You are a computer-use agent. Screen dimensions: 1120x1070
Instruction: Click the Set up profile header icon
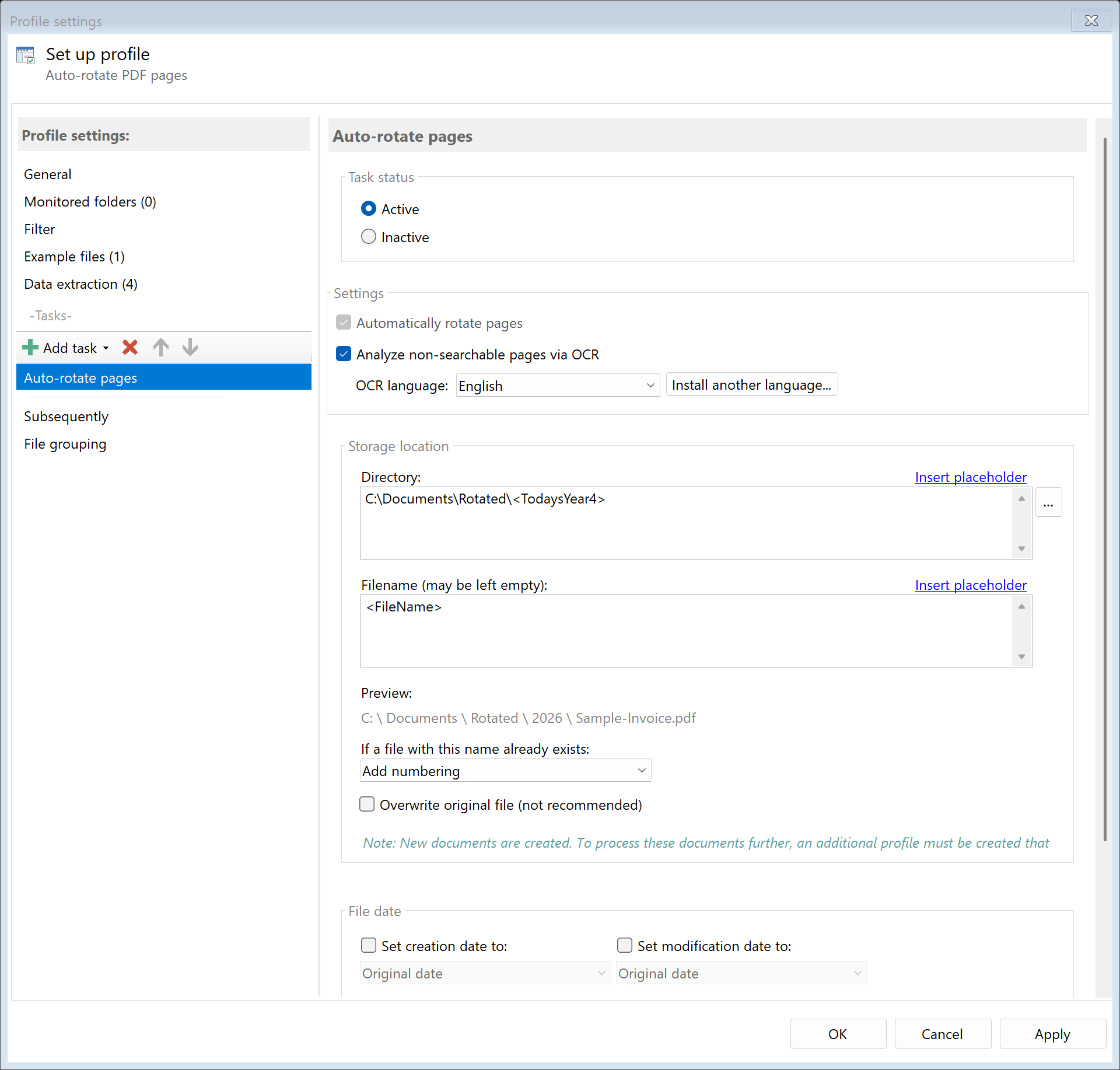pos(26,54)
